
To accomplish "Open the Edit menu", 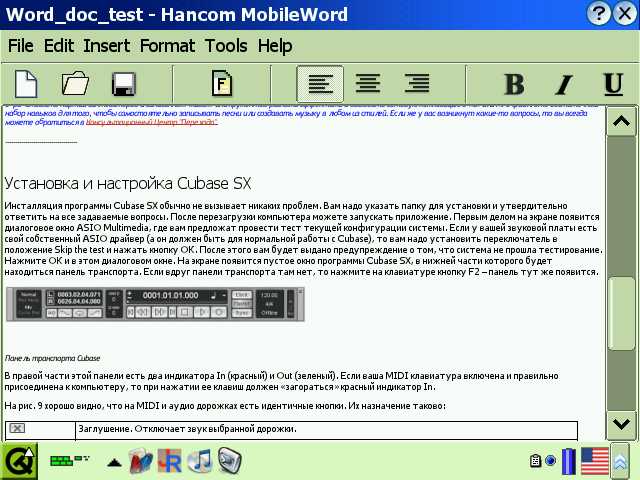I will point(59,45).
